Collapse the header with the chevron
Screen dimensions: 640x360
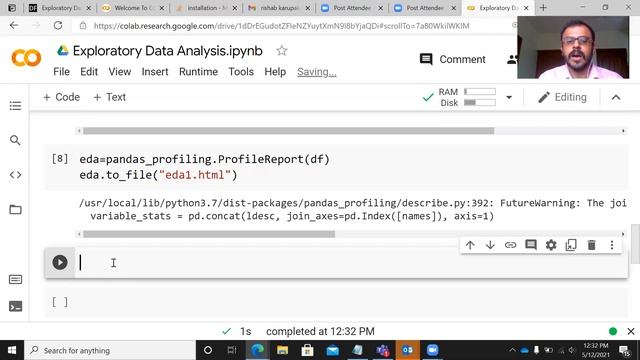(x=616, y=97)
